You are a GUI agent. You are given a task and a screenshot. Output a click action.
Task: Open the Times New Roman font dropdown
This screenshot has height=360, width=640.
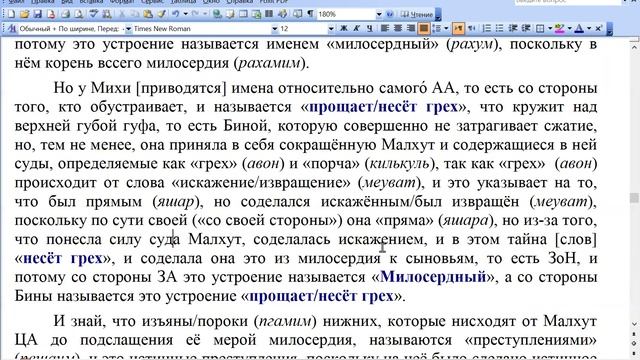tap(275, 29)
